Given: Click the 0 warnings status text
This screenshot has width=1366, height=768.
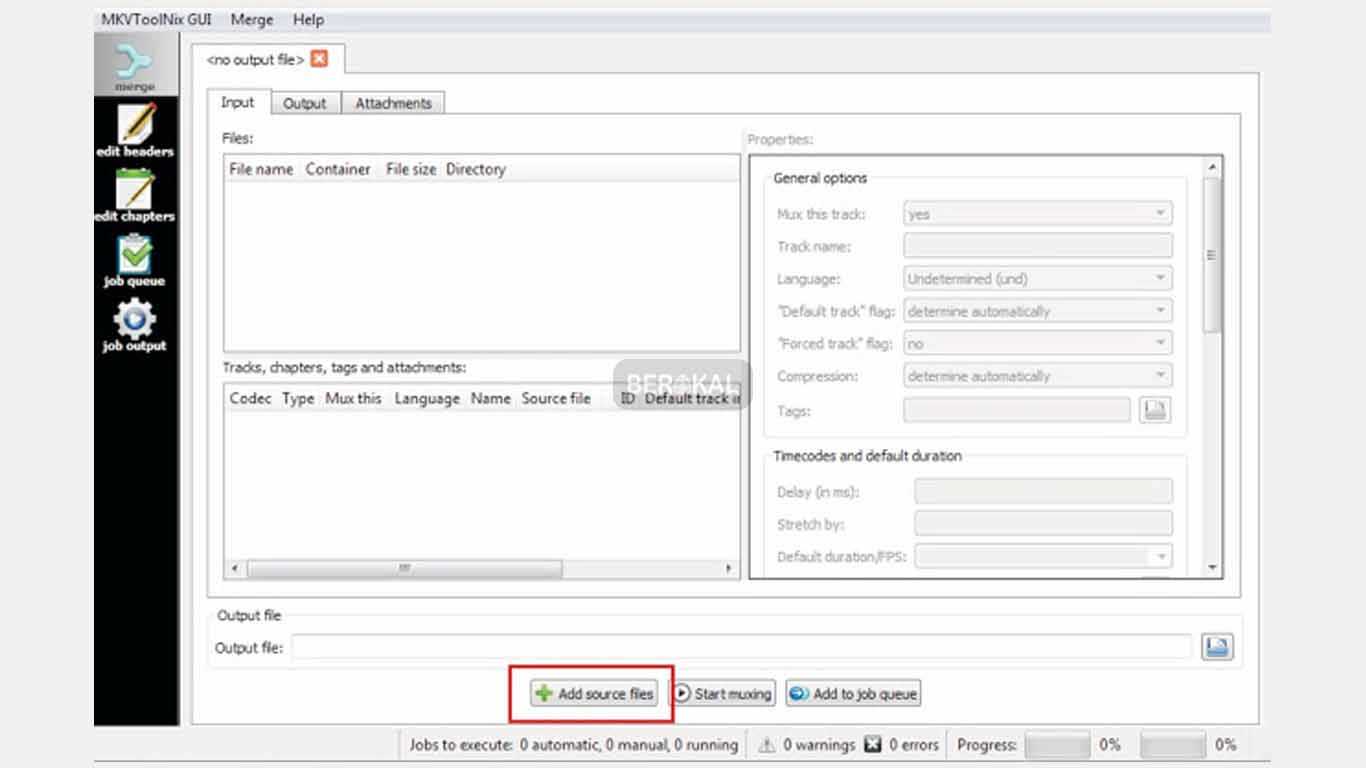Looking at the screenshot, I should tap(819, 745).
